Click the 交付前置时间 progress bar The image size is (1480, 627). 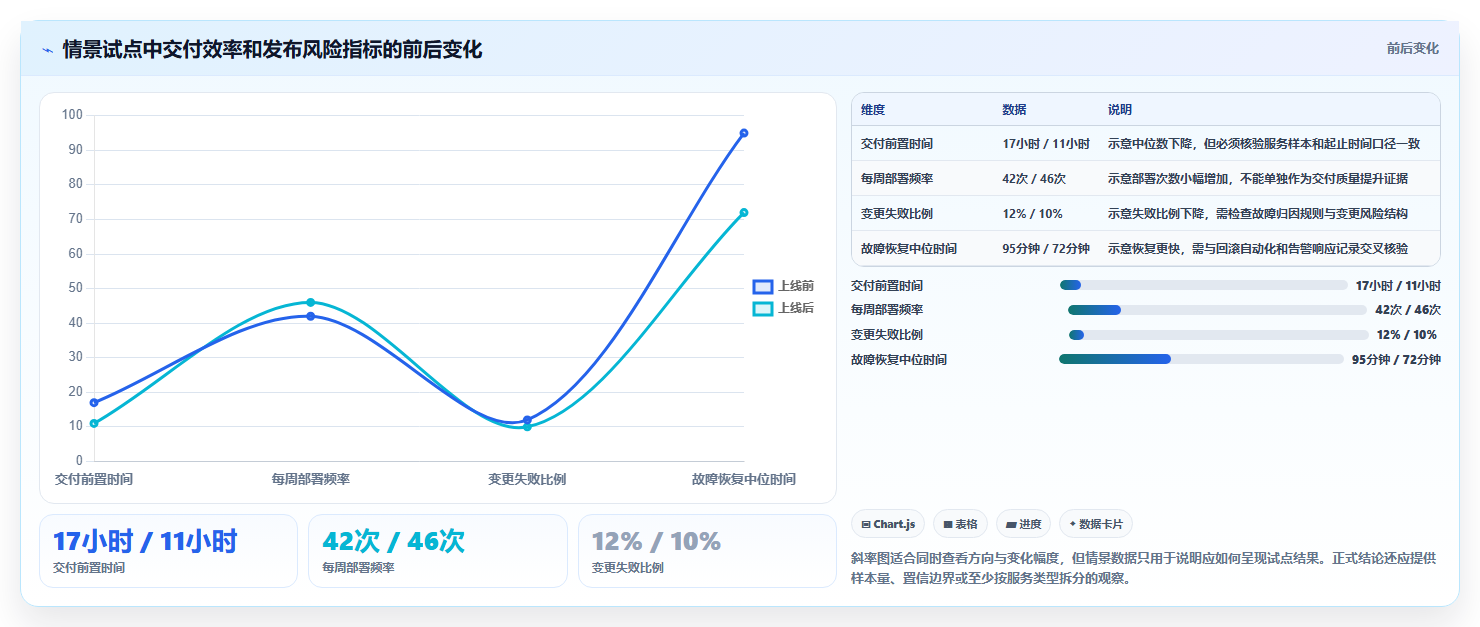pos(1204,286)
